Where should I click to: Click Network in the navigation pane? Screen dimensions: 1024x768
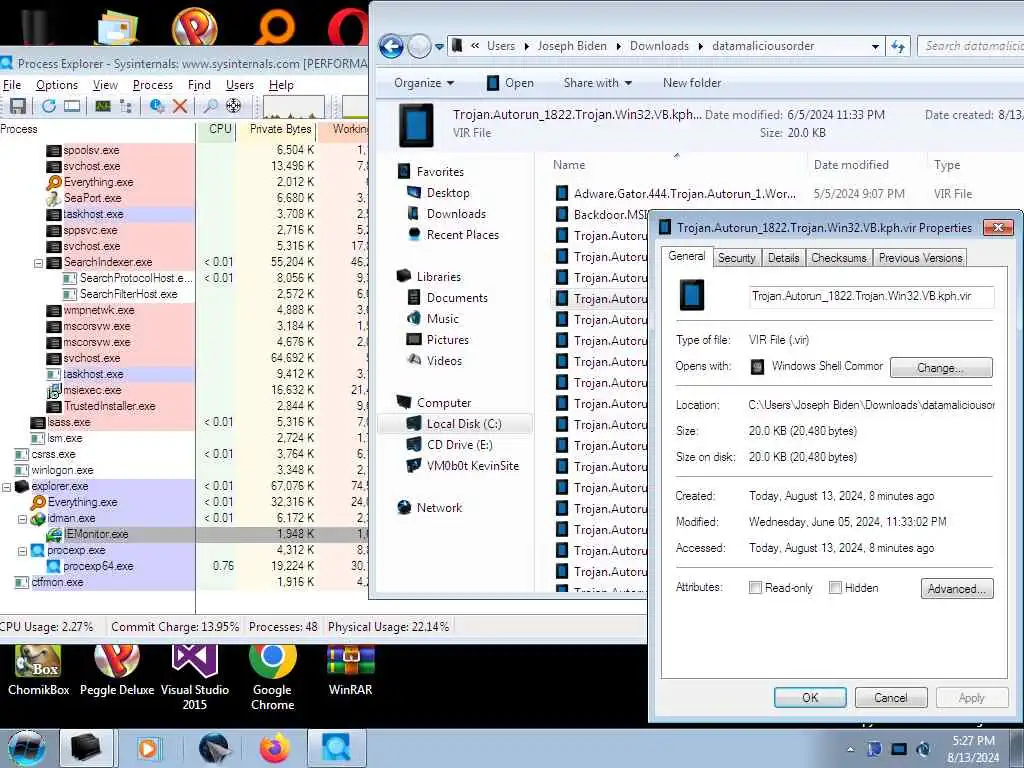439,508
